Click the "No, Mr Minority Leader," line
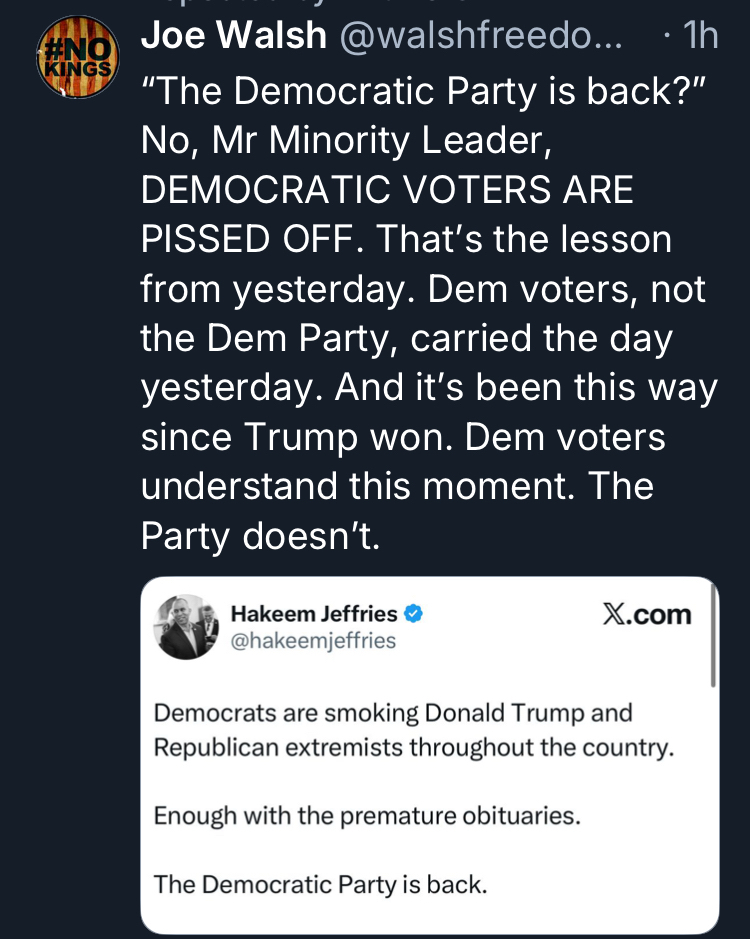750x939 pixels. point(346,140)
